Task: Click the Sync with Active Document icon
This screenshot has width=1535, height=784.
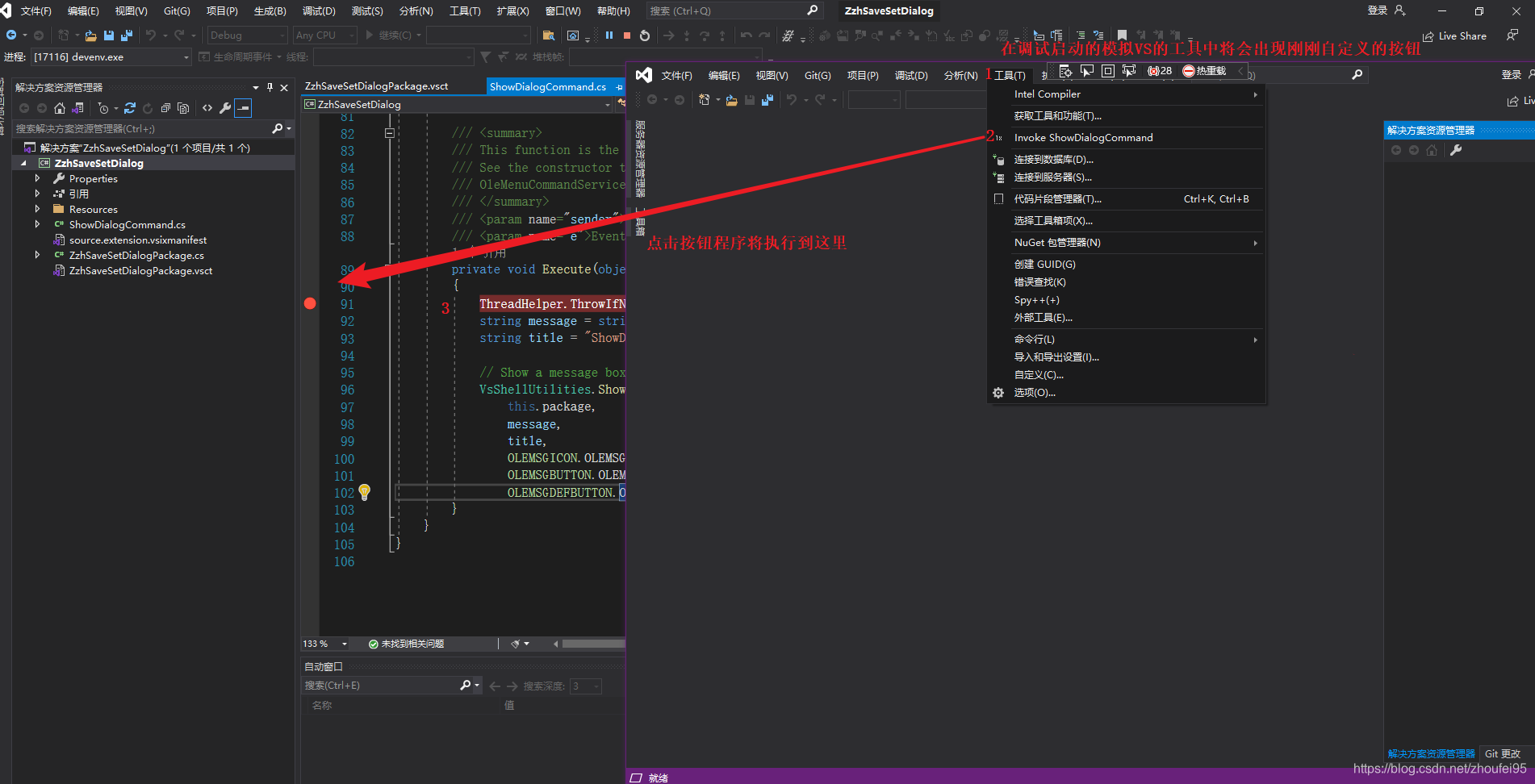Action: pyautogui.click(x=130, y=108)
